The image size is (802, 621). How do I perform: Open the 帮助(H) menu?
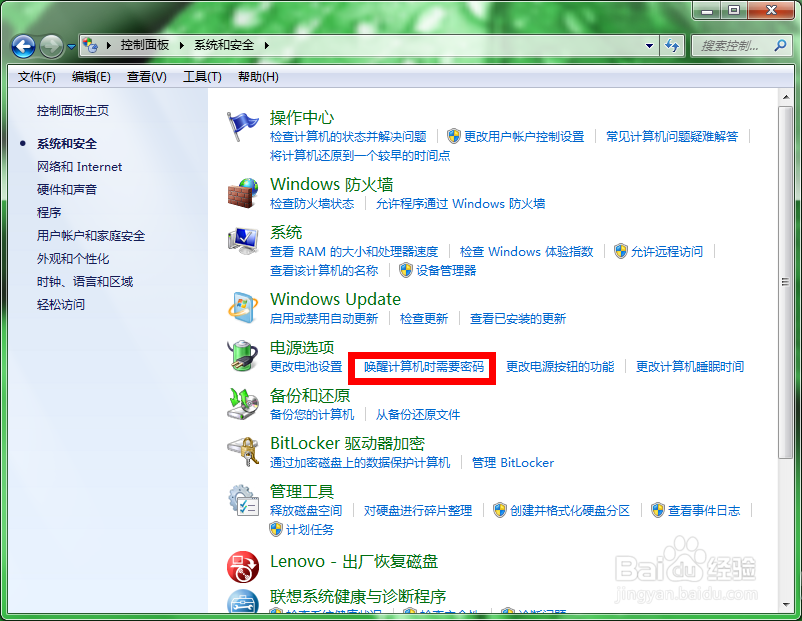pyautogui.click(x=258, y=77)
